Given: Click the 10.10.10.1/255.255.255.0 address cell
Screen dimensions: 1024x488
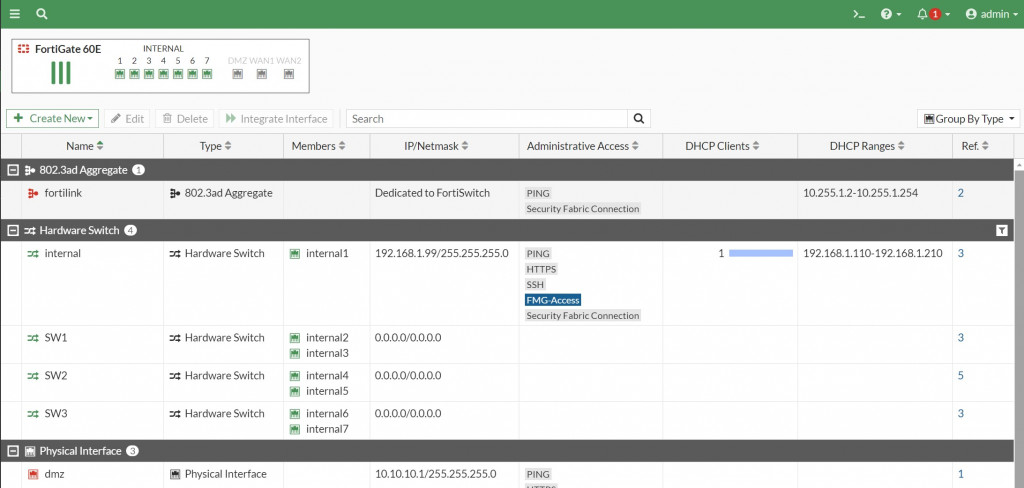Looking at the screenshot, I should click(x=436, y=474).
